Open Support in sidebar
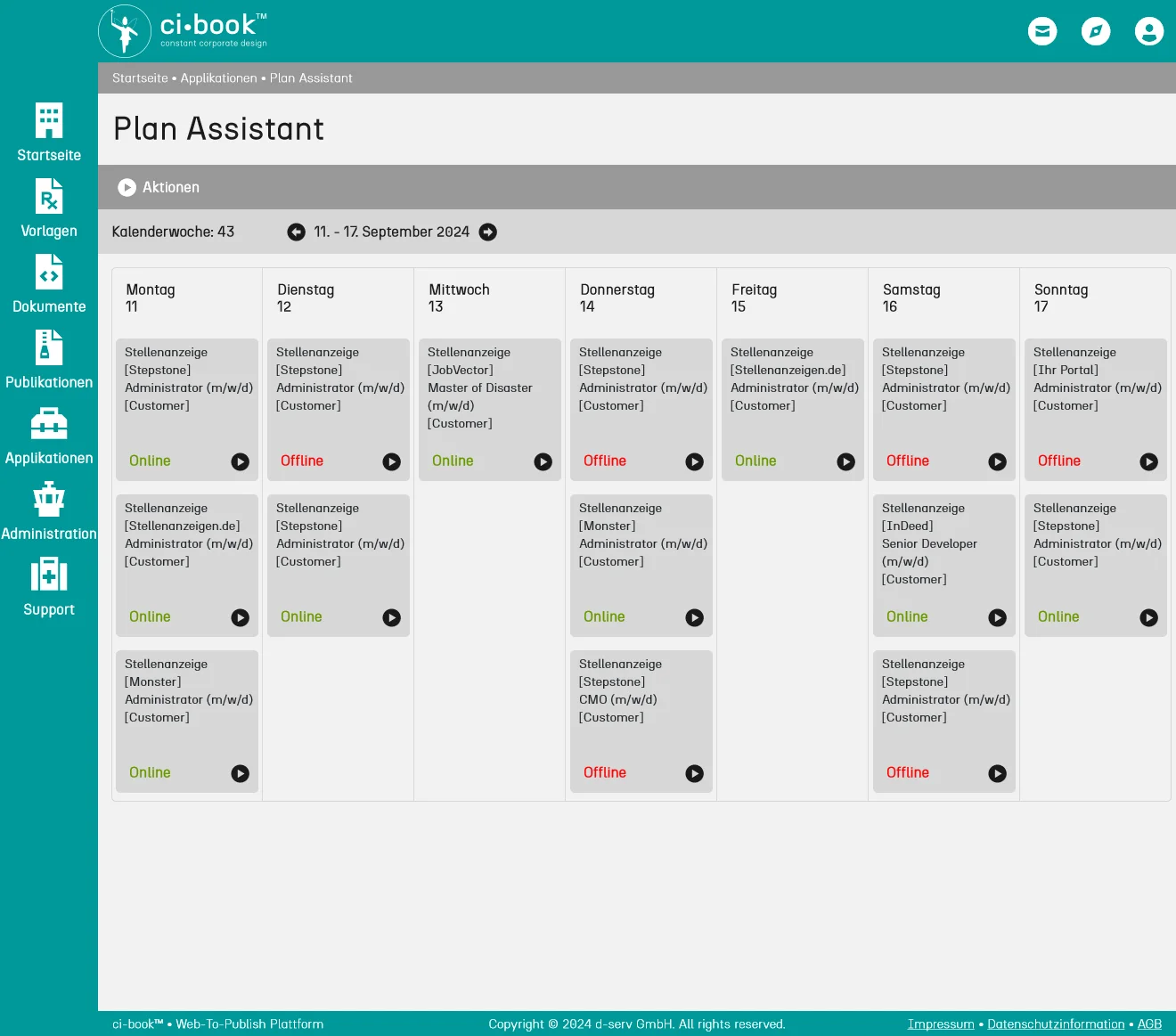The image size is (1176, 1036). point(49,586)
